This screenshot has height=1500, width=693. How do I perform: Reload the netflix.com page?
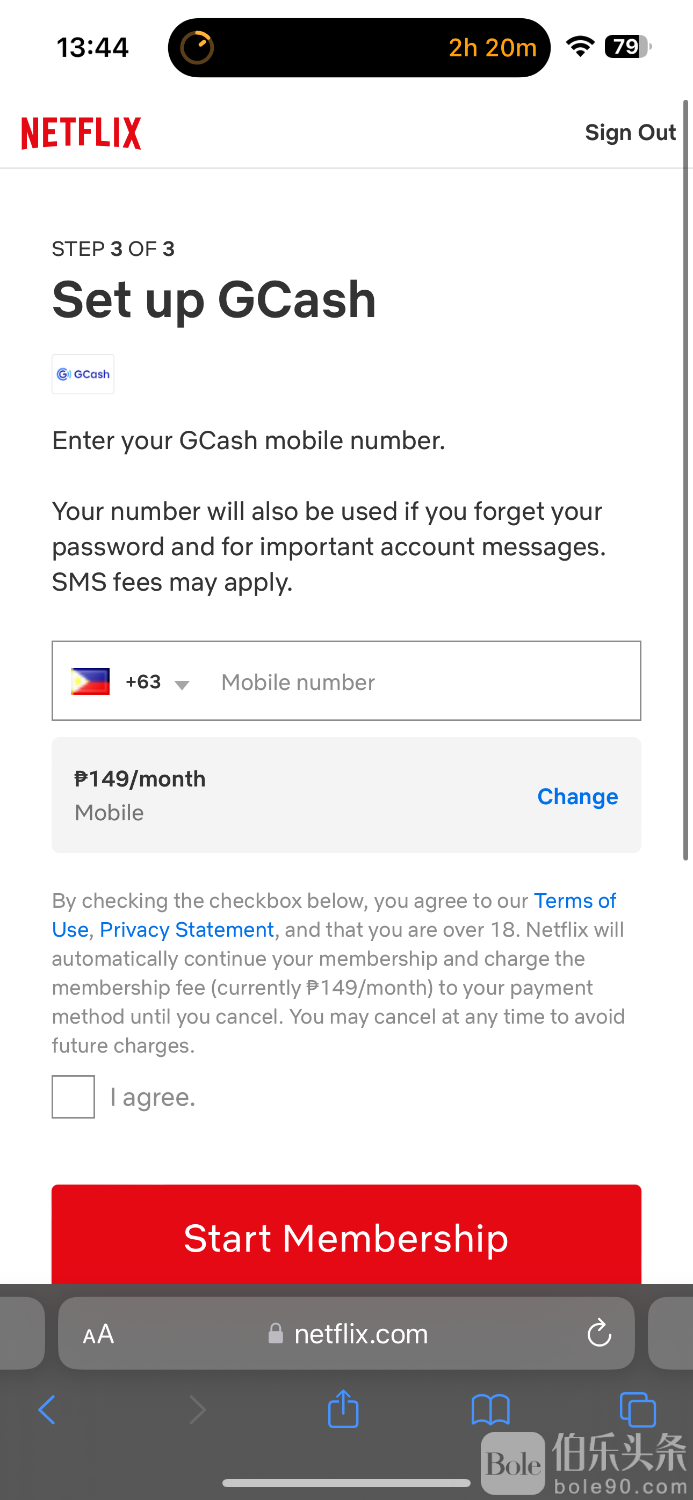[599, 1333]
